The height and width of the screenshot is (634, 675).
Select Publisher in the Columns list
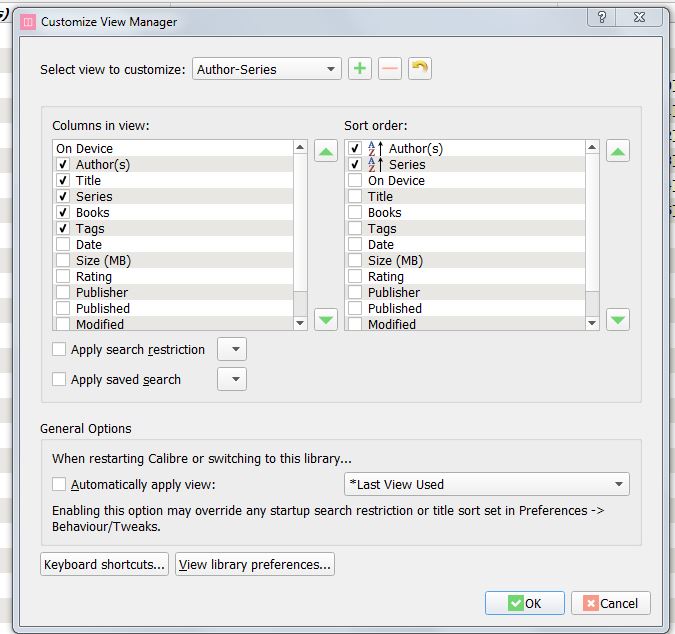click(x=102, y=293)
